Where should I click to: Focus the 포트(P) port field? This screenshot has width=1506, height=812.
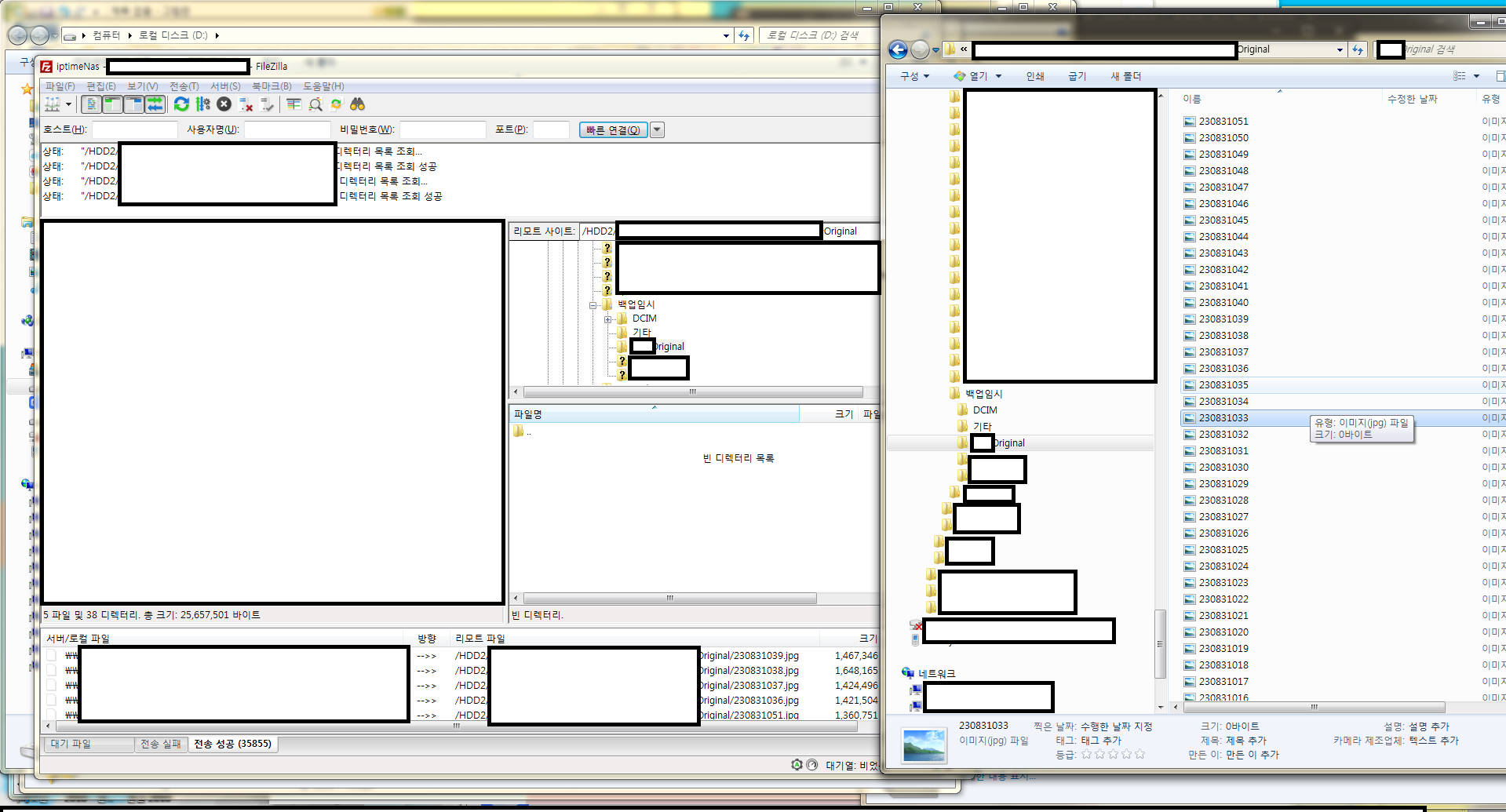(551, 130)
